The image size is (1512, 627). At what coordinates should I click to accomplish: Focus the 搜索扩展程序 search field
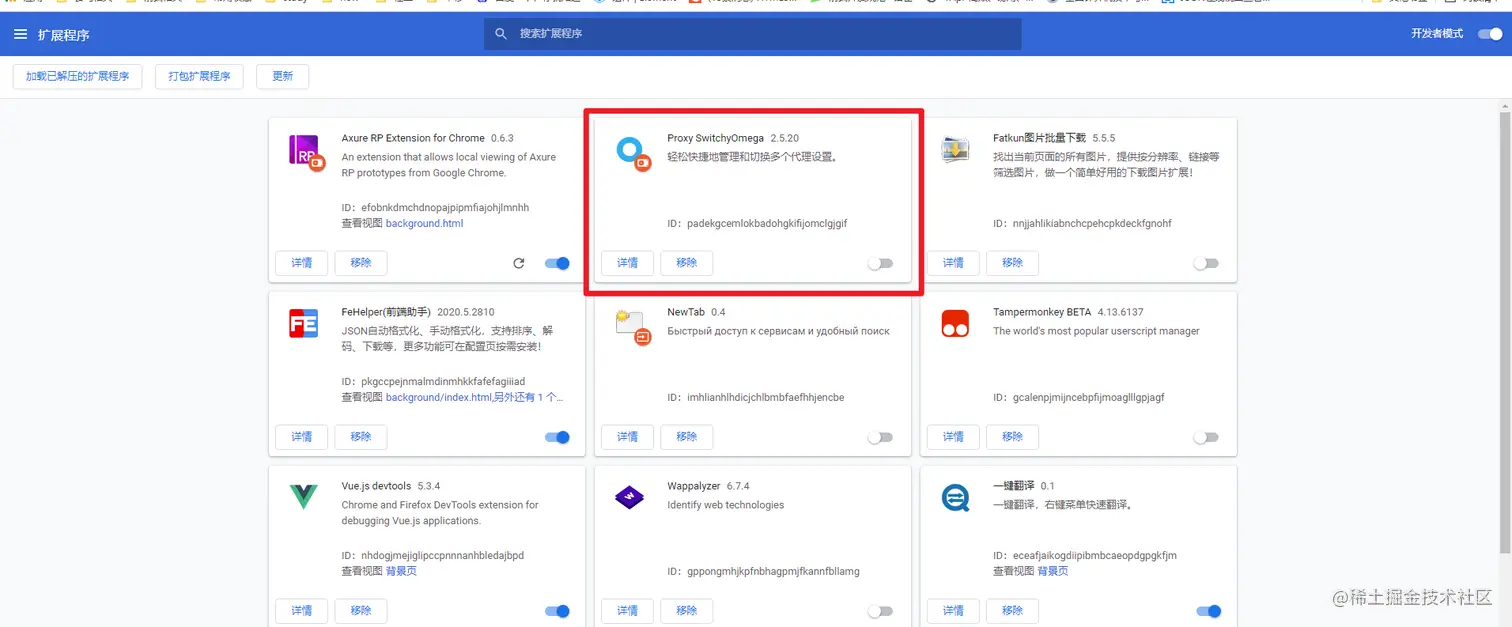[x=753, y=34]
